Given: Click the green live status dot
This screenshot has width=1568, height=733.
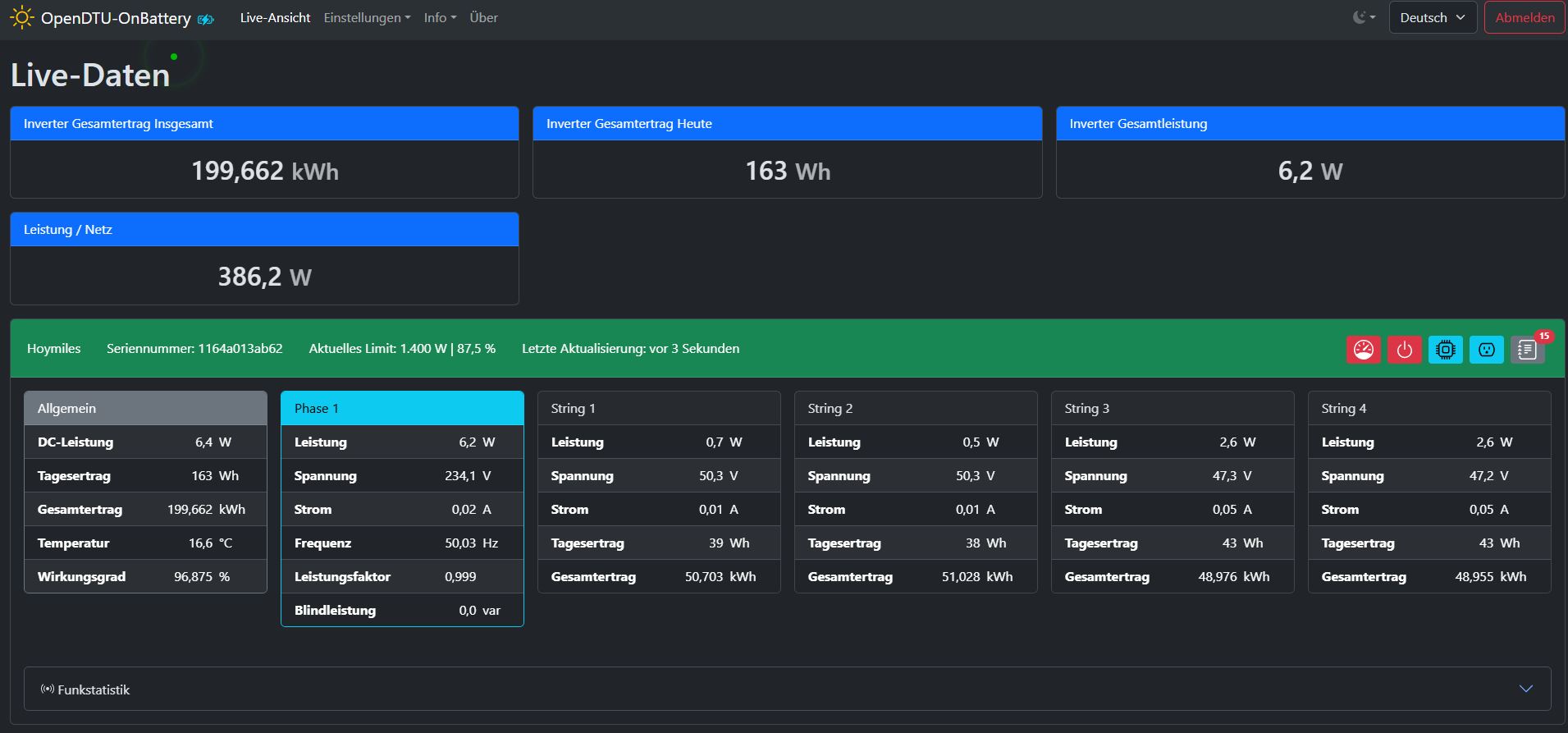Looking at the screenshot, I should 174,57.
